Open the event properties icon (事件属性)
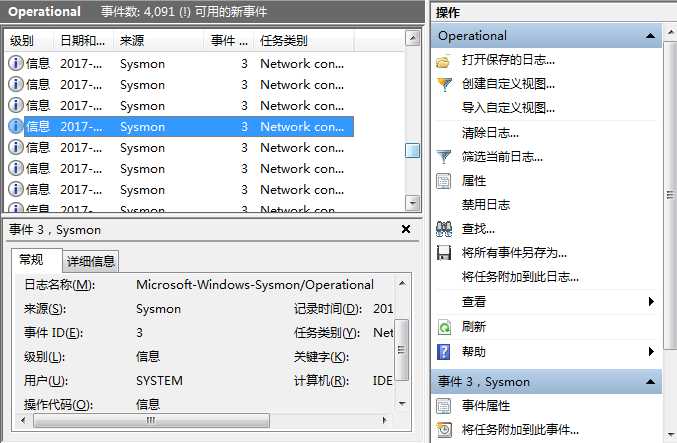677x443 pixels. (444, 406)
